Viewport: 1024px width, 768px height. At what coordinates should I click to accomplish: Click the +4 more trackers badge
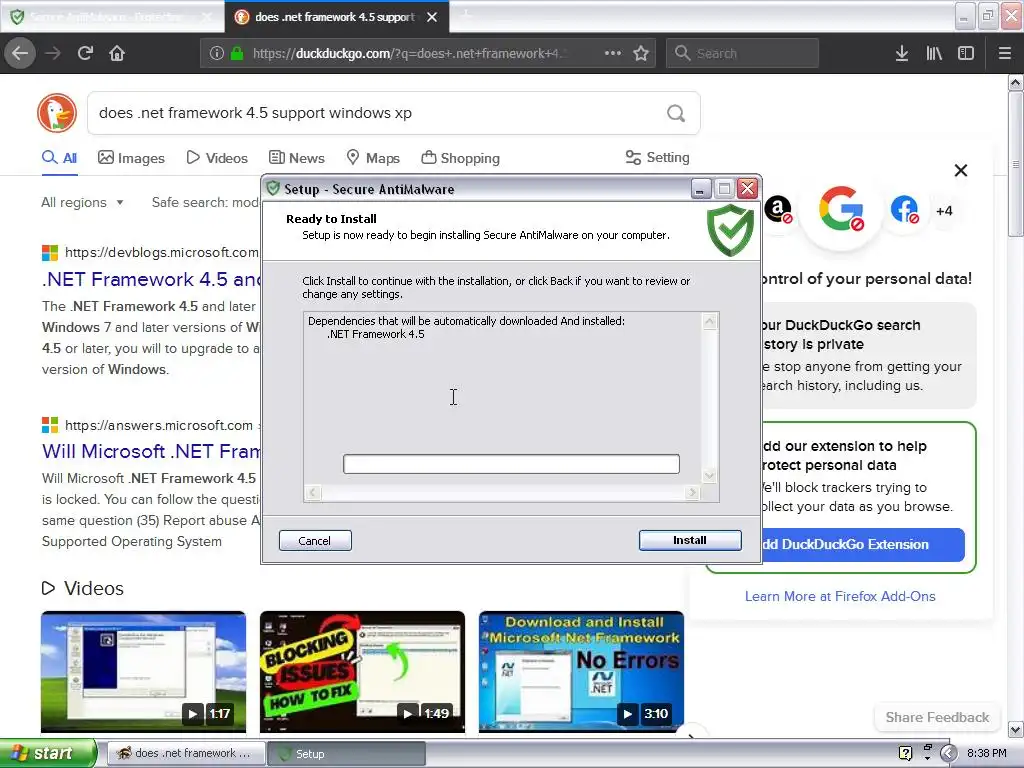tap(944, 211)
